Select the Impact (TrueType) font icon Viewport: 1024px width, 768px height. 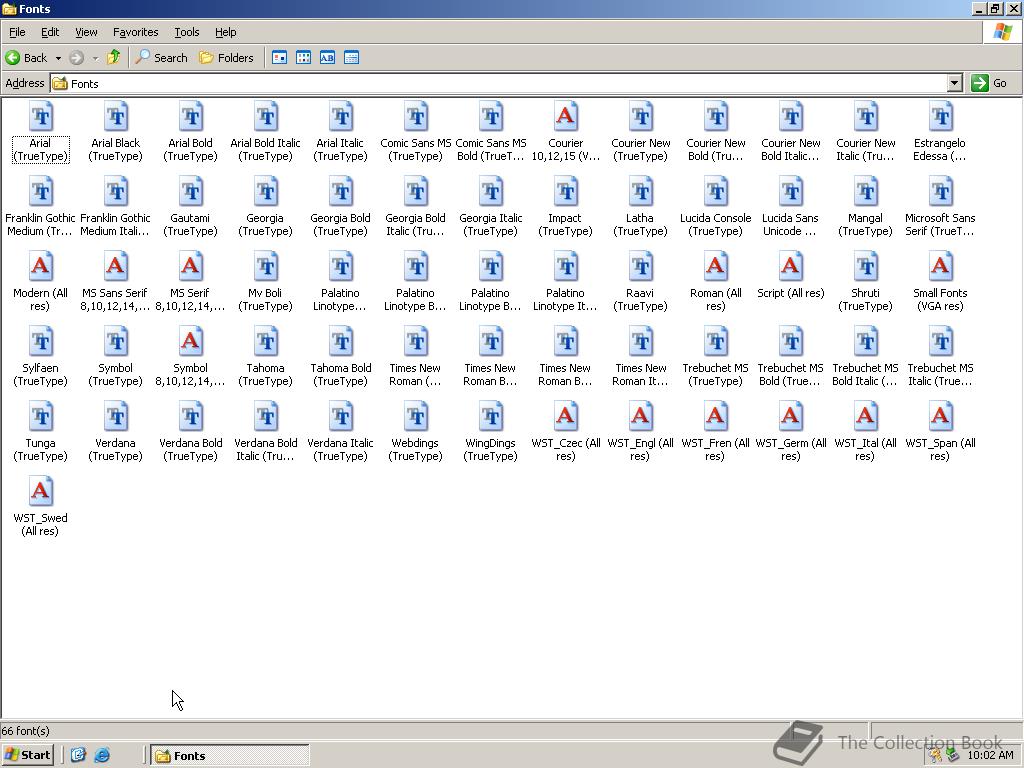point(566,191)
